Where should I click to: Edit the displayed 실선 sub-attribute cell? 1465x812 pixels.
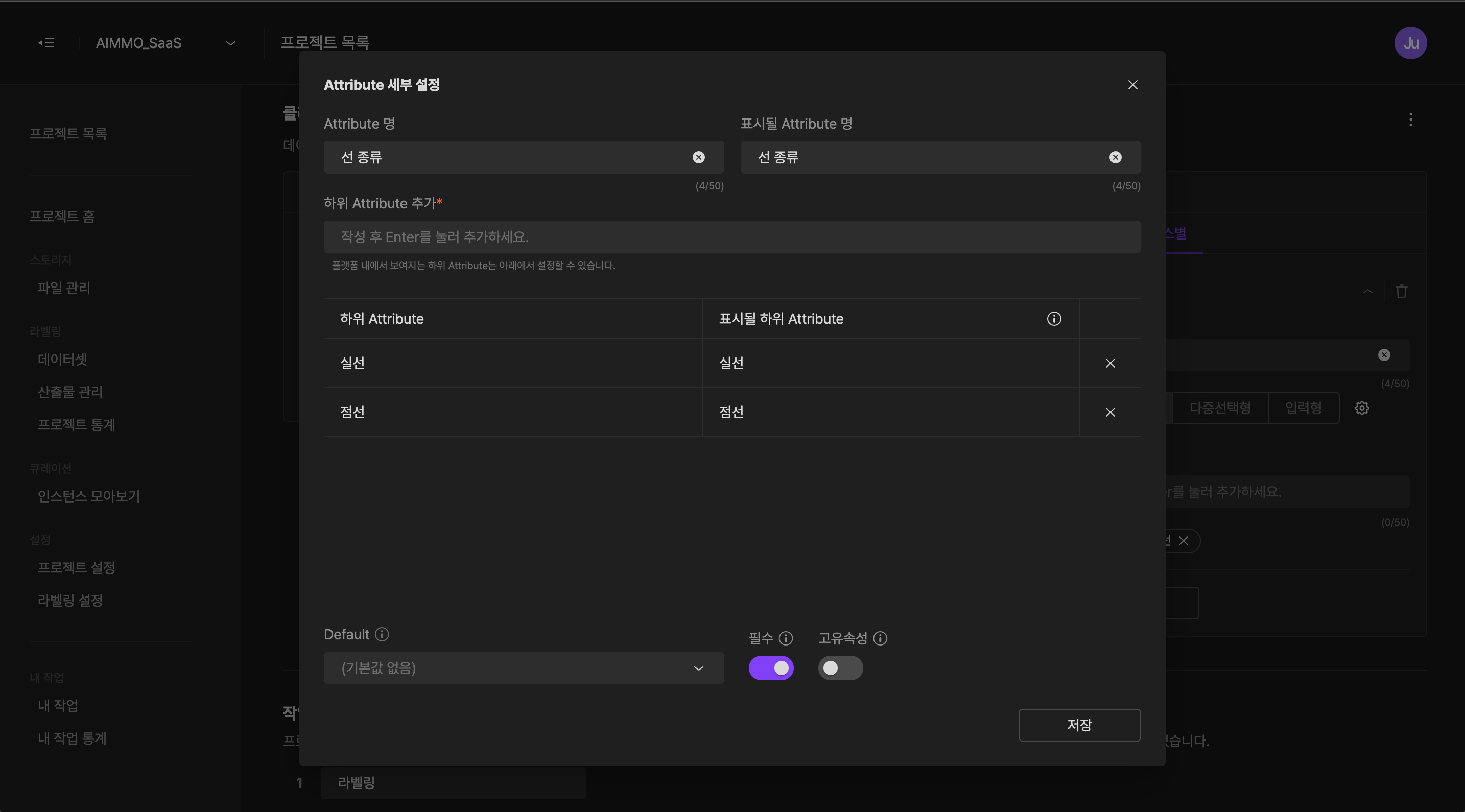pyautogui.click(x=890, y=363)
